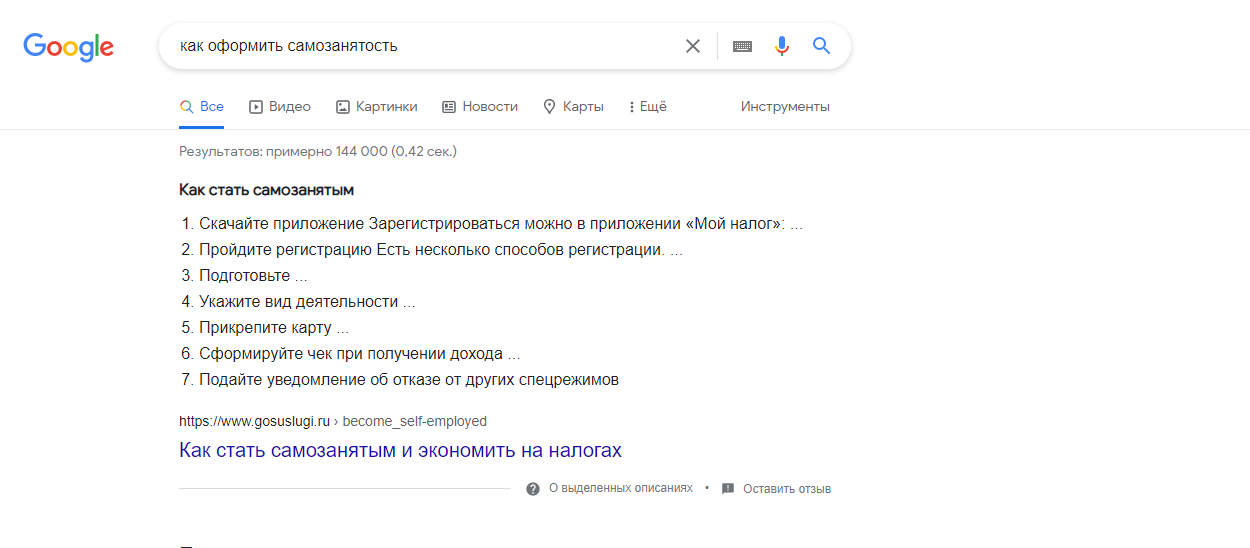Open link Как стать самозанятым и экономить на налогах
The height and width of the screenshot is (548, 1250).
coord(400,450)
